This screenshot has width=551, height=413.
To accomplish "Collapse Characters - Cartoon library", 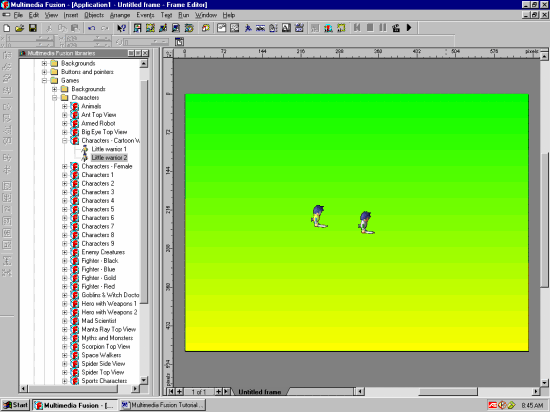I will (65, 141).
